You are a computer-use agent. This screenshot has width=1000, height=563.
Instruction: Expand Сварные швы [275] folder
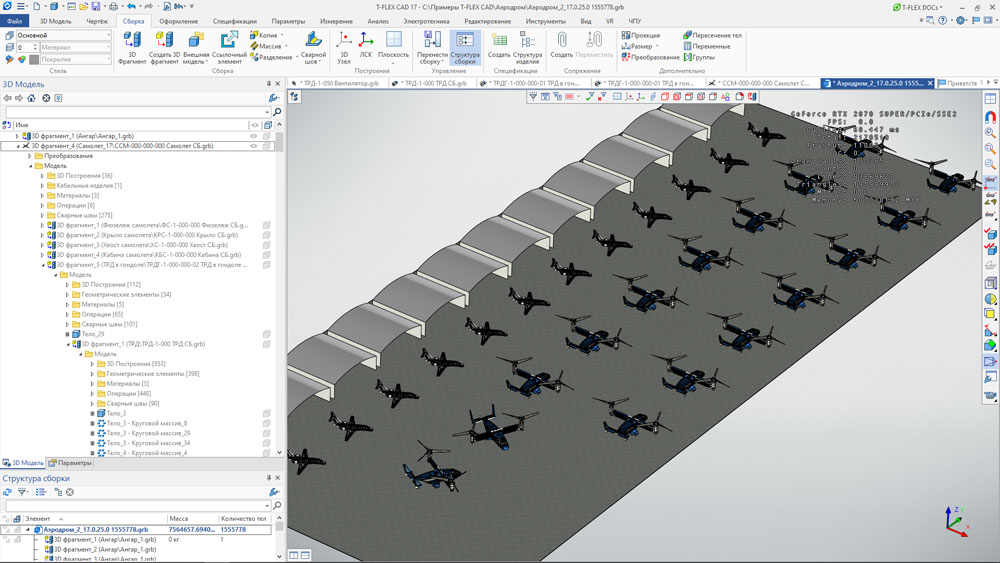(43, 216)
